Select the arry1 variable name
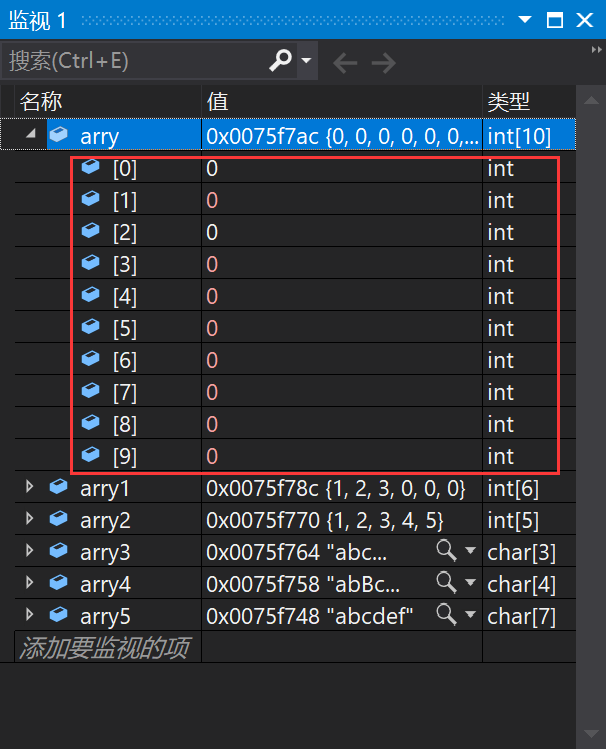 pos(105,489)
